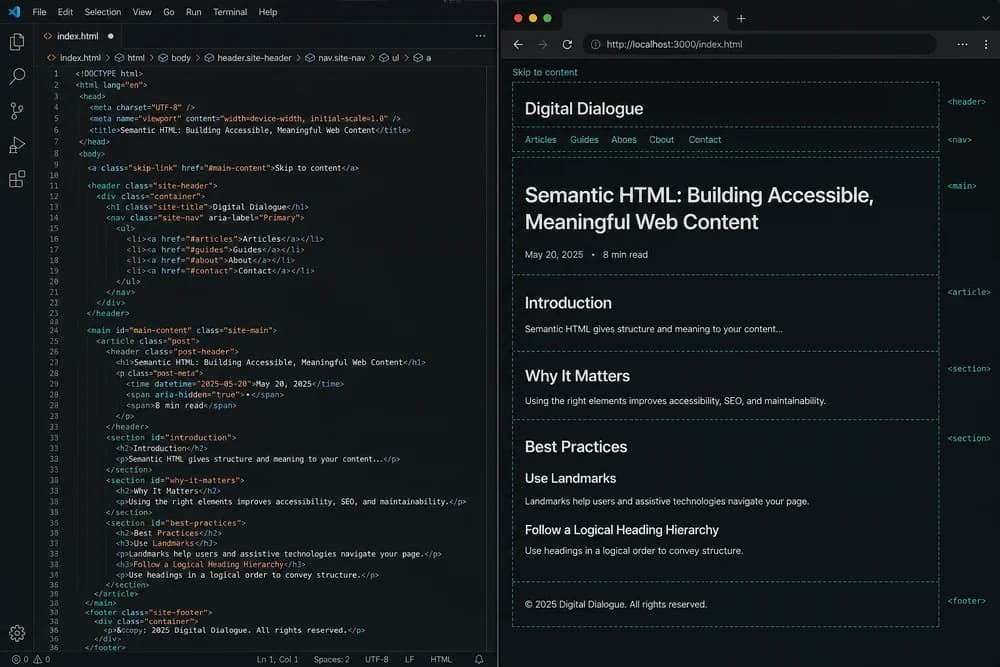This screenshot has height=667, width=1000.
Task: Open the Search view in activity bar
Action: tap(17, 77)
